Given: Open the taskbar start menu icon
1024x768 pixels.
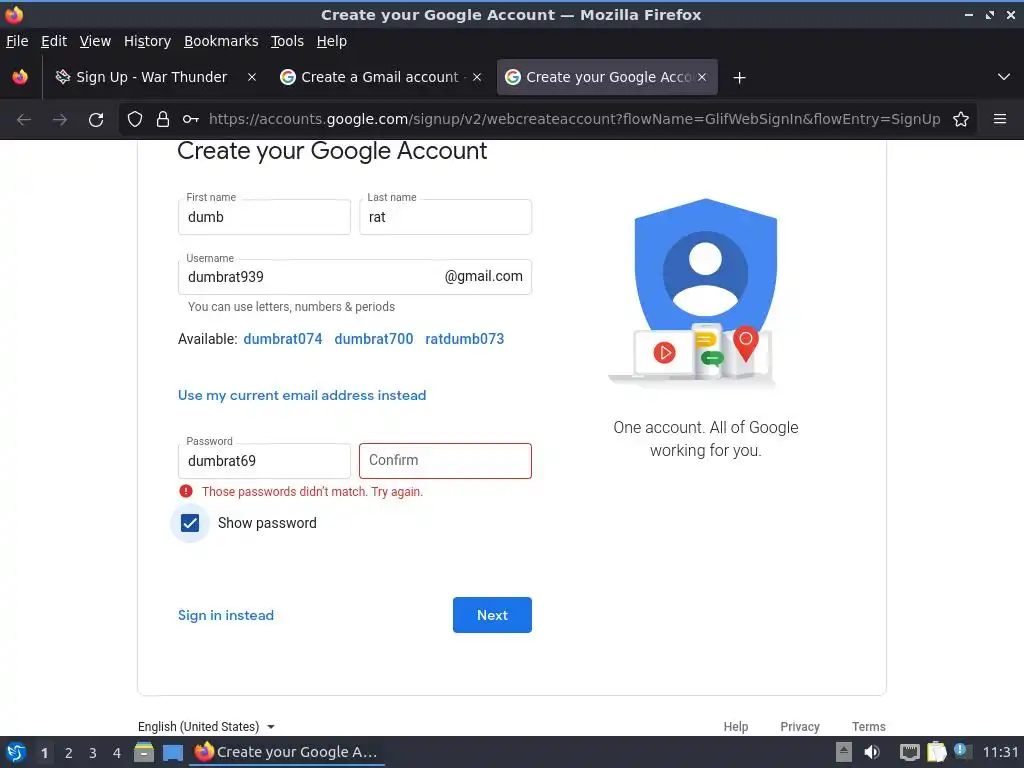Looking at the screenshot, I should tap(16, 752).
